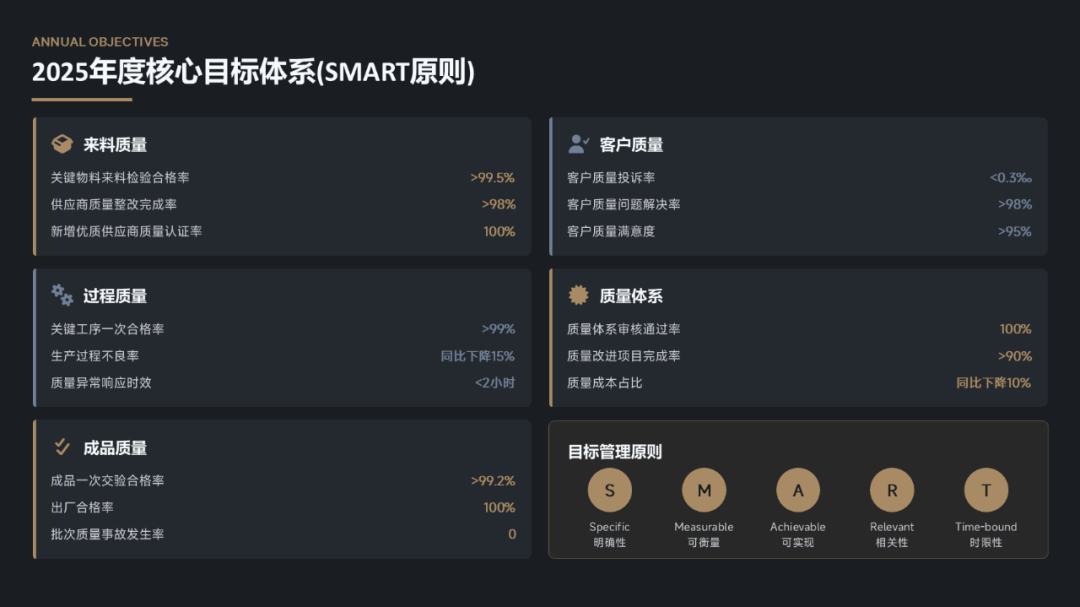Screen dimensions: 1080x607
Task: Click the R circle for Relevant
Action: [x=892, y=490]
